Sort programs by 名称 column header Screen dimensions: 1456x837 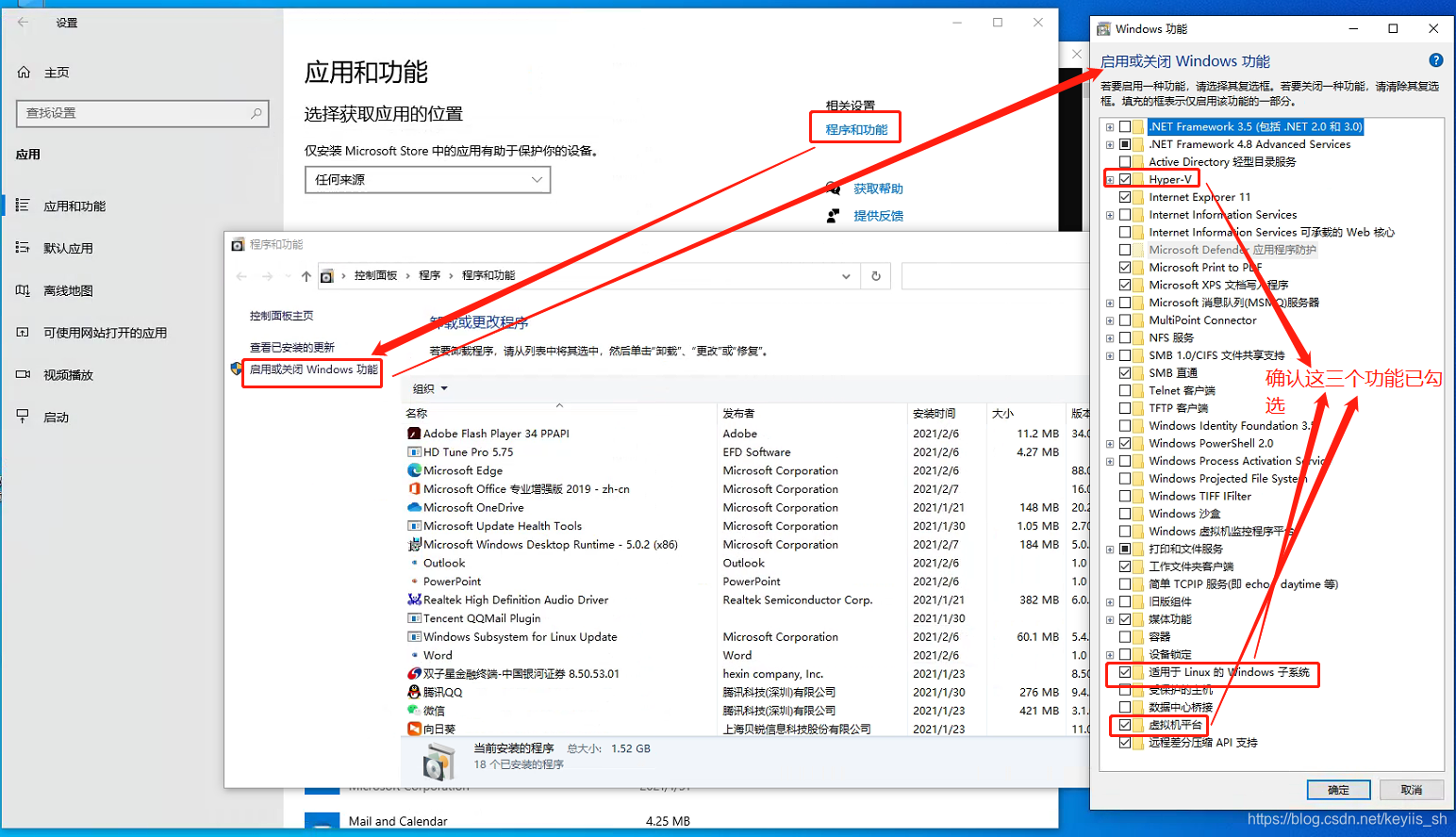coord(416,414)
